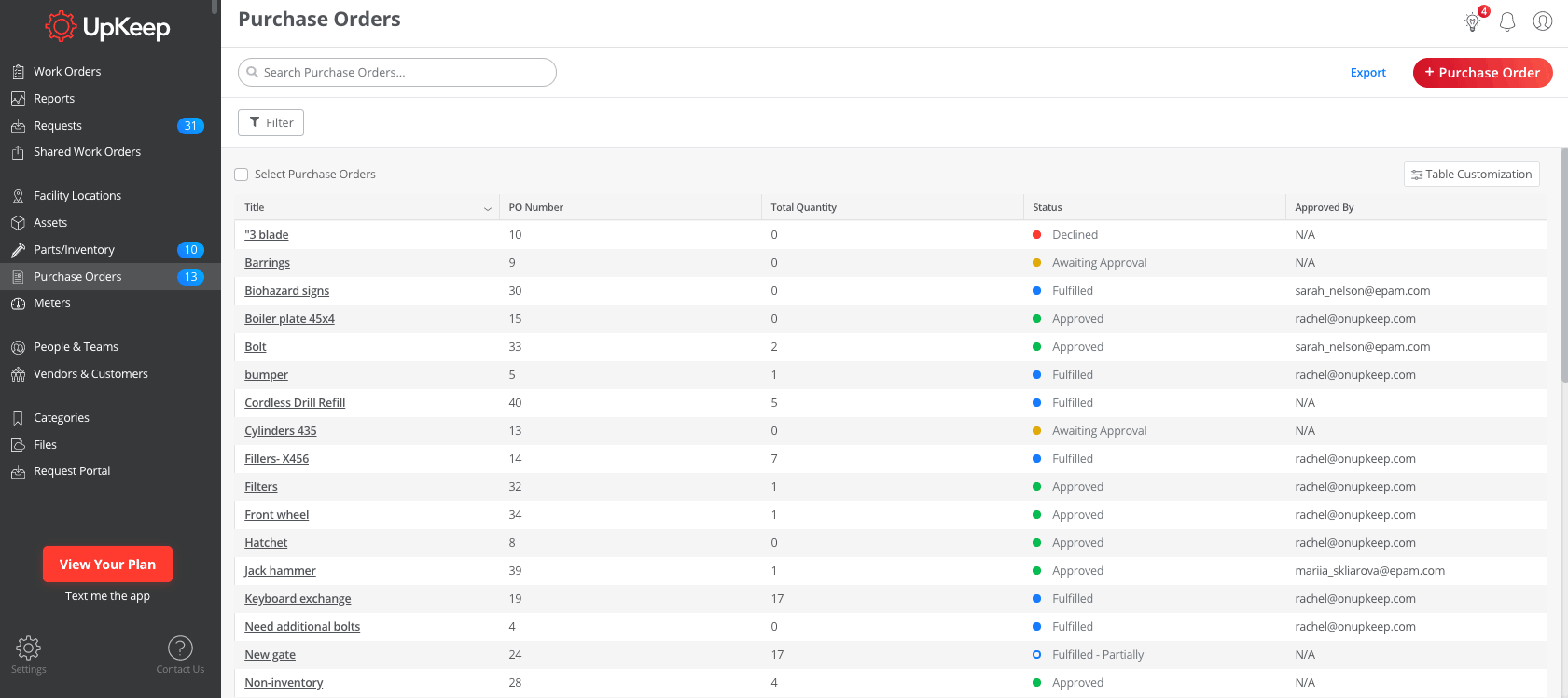Open the notifications bell

1507,21
